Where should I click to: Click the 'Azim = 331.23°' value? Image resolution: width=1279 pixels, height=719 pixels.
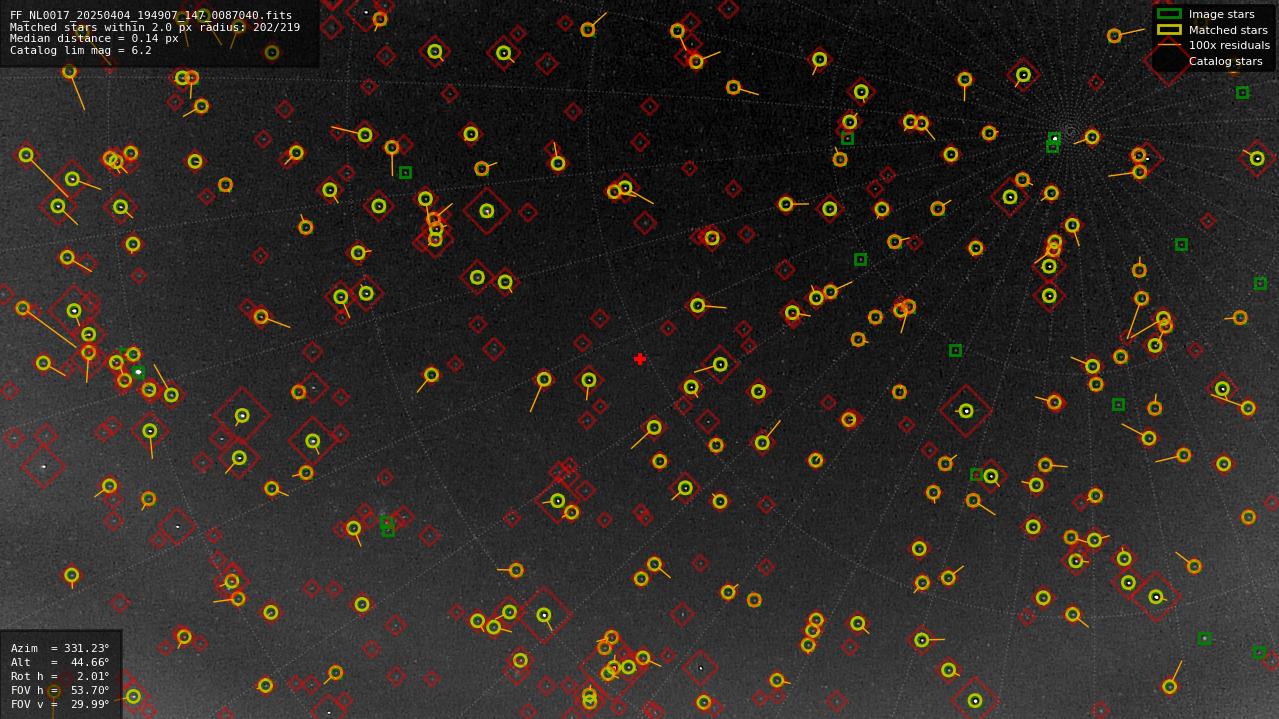tap(60, 648)
